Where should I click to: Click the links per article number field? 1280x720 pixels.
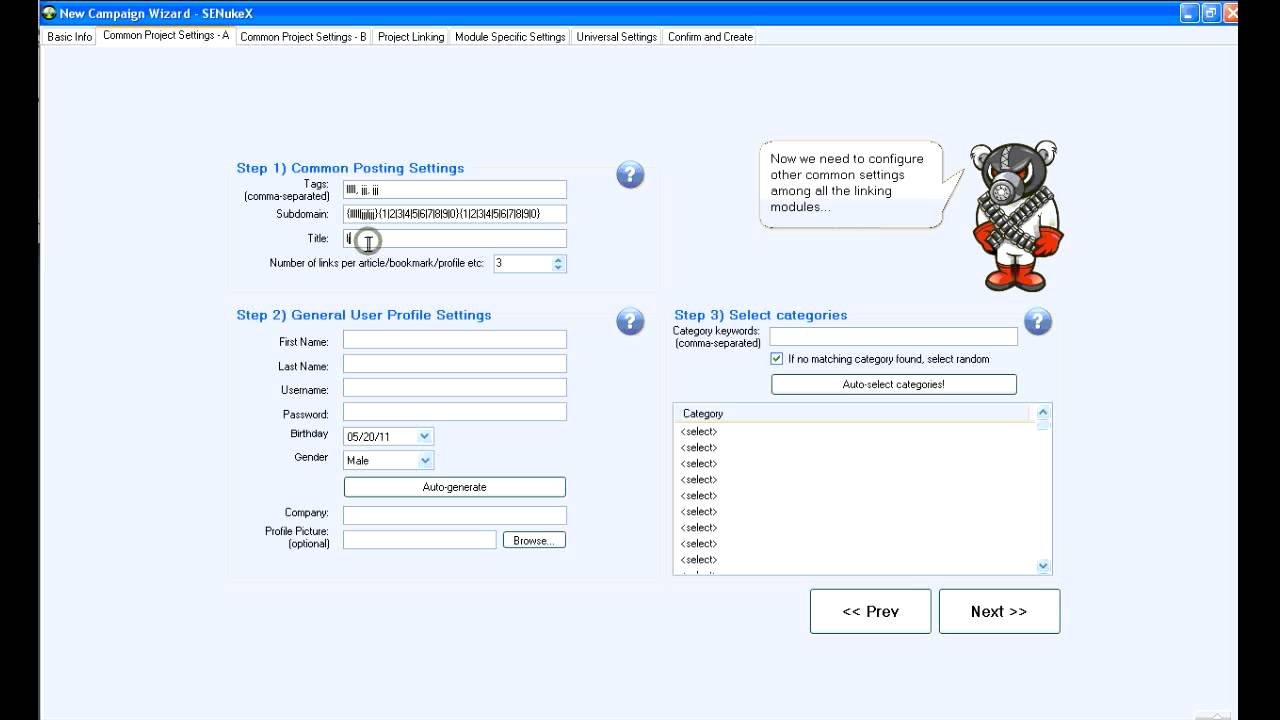coord(522,263)
